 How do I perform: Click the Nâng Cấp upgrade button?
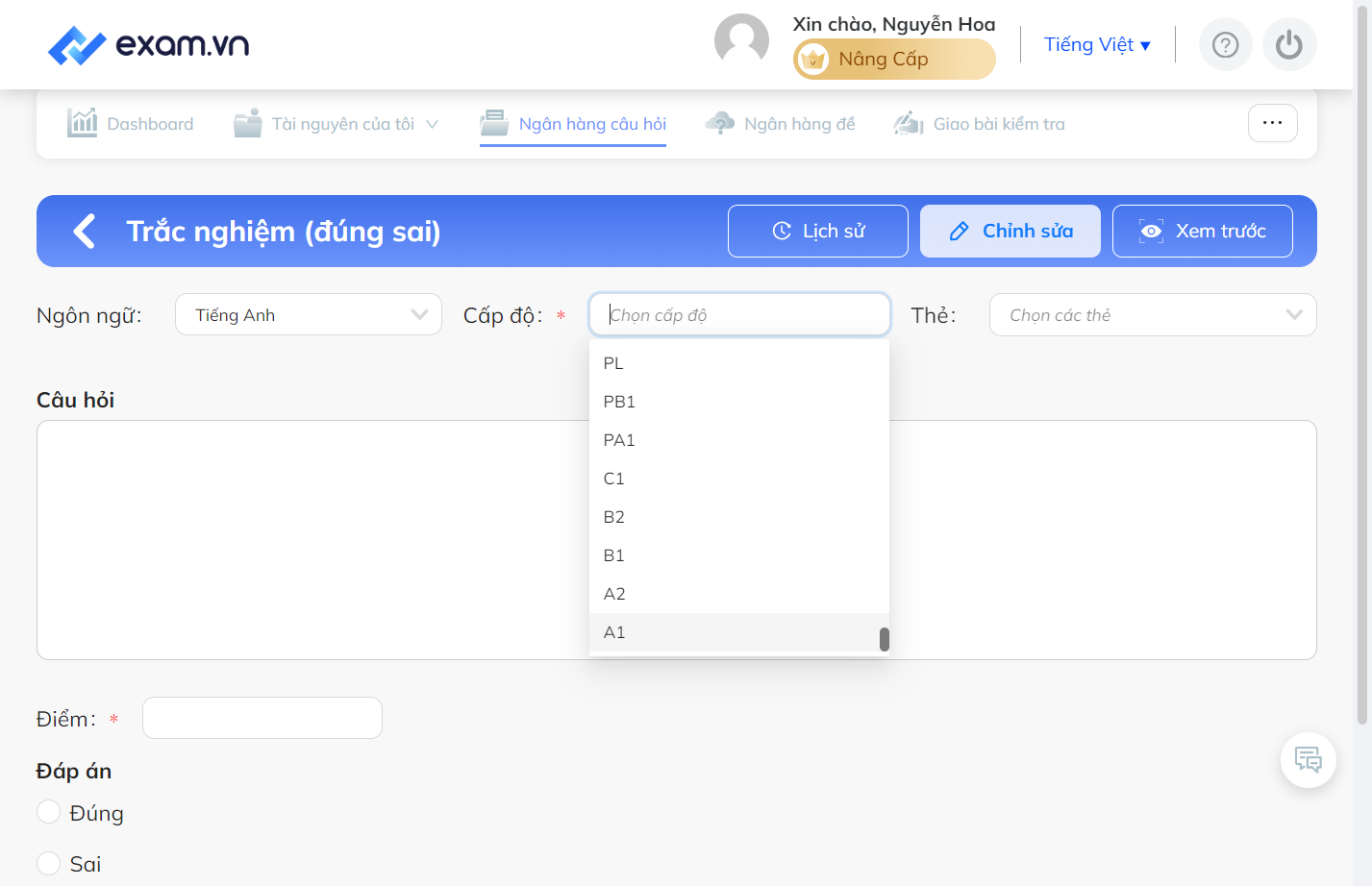click(894, 60)
